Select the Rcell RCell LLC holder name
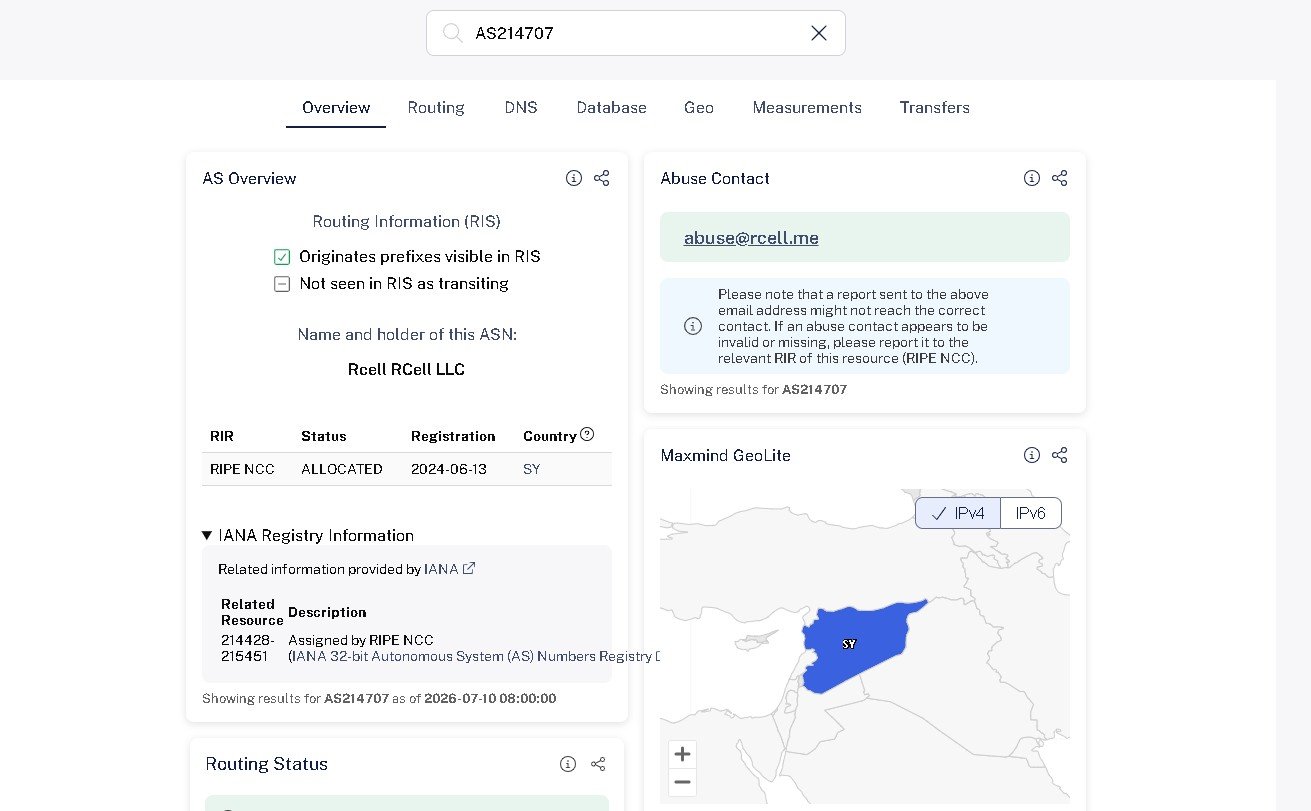 pyautogui.click(x=406, y=369)
